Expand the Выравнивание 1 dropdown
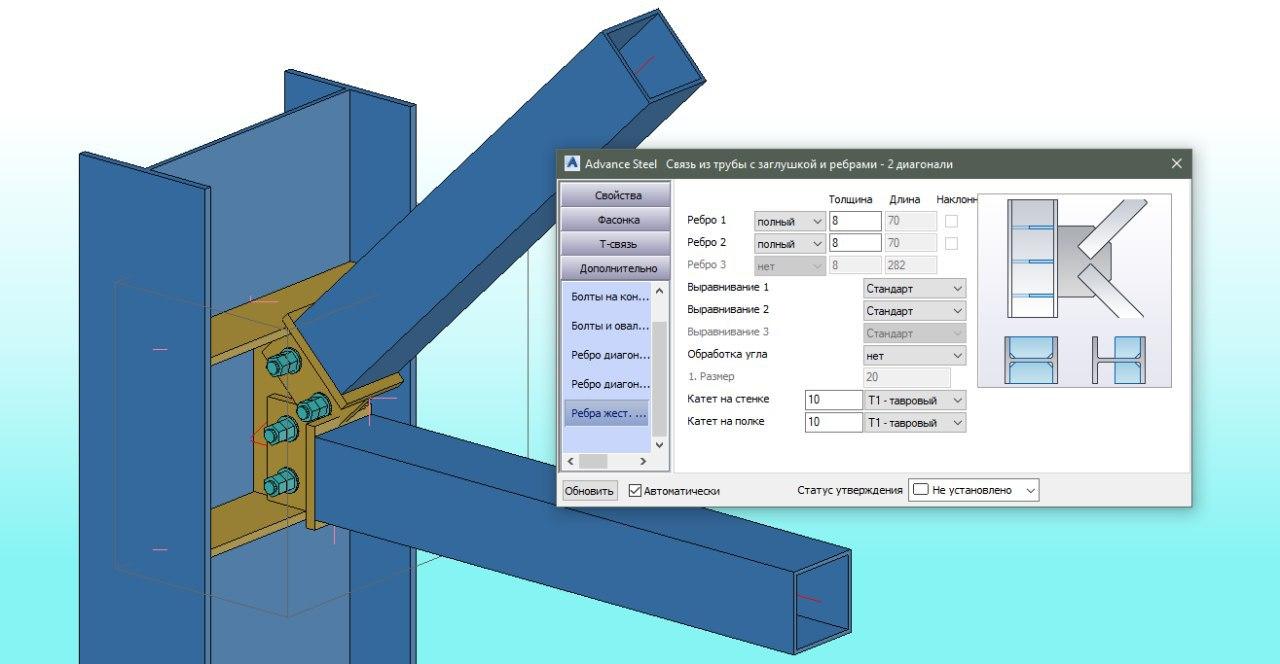 tap(915, 288)
